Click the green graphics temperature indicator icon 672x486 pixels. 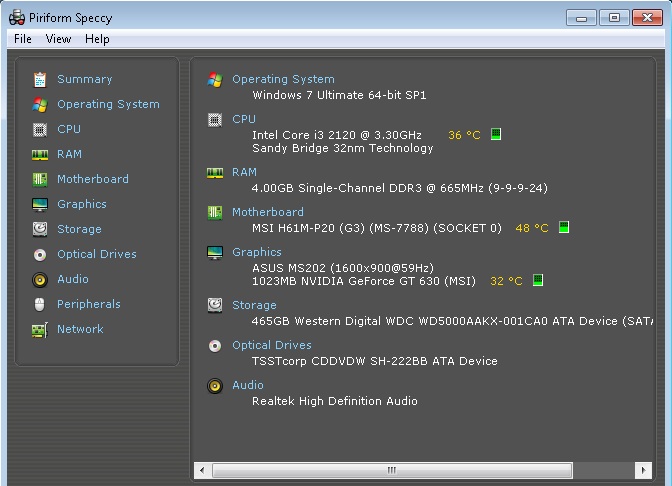(538, 280)
